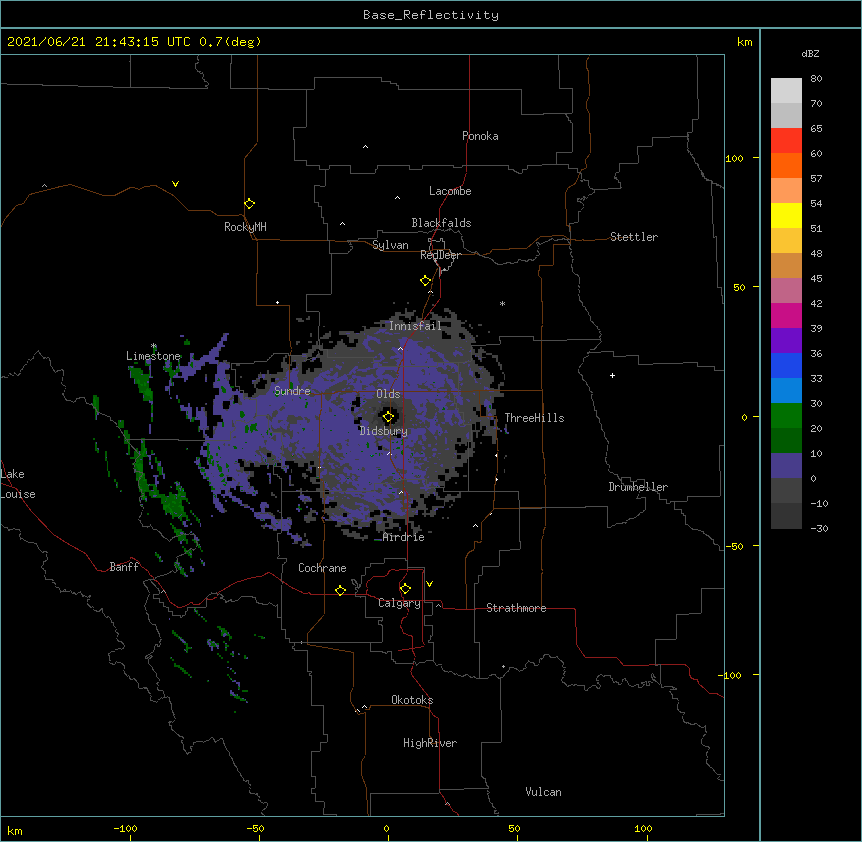Click the Didsbury town label

coord(384,431)
